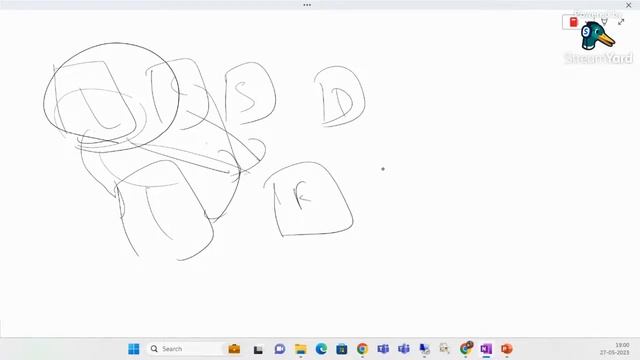Open the Microsoft Store icon
The image size is (640, 360).
[x=342, y=349]
